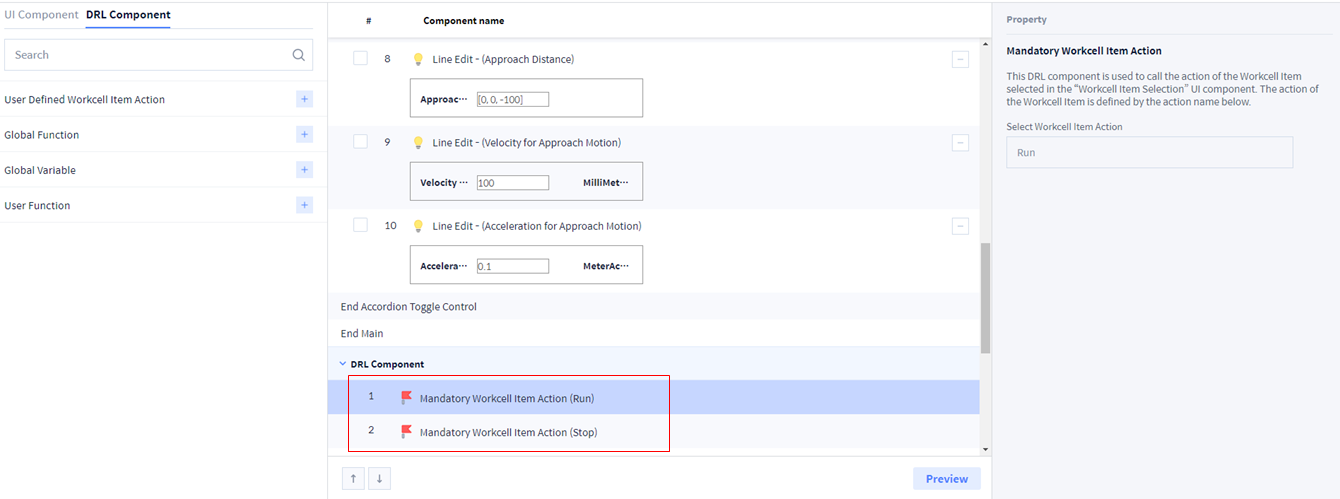The height and width of the screenshot is (499, 1340).
Task: Collapse Acceleration for Approach Motion row
Action: pos(960,226)
